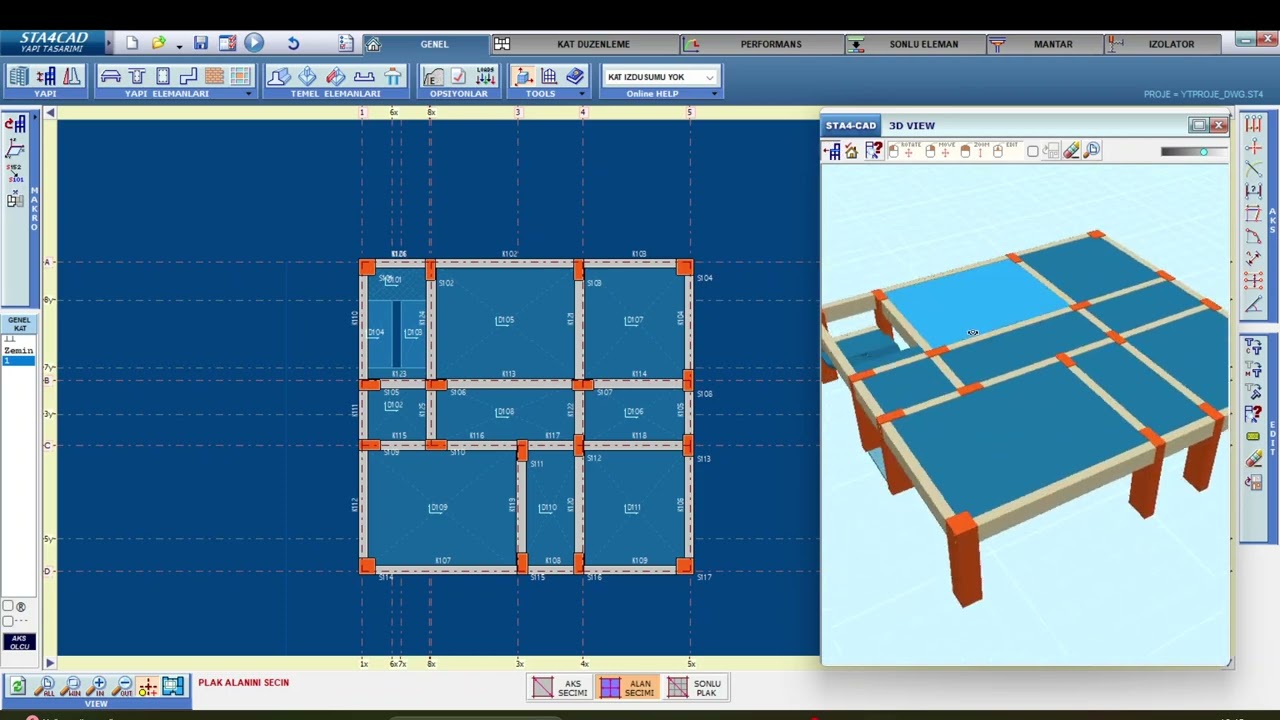Screen dimensions: 1280x720
Task: Click the Undo arrow icon
Action: (293, 44)
